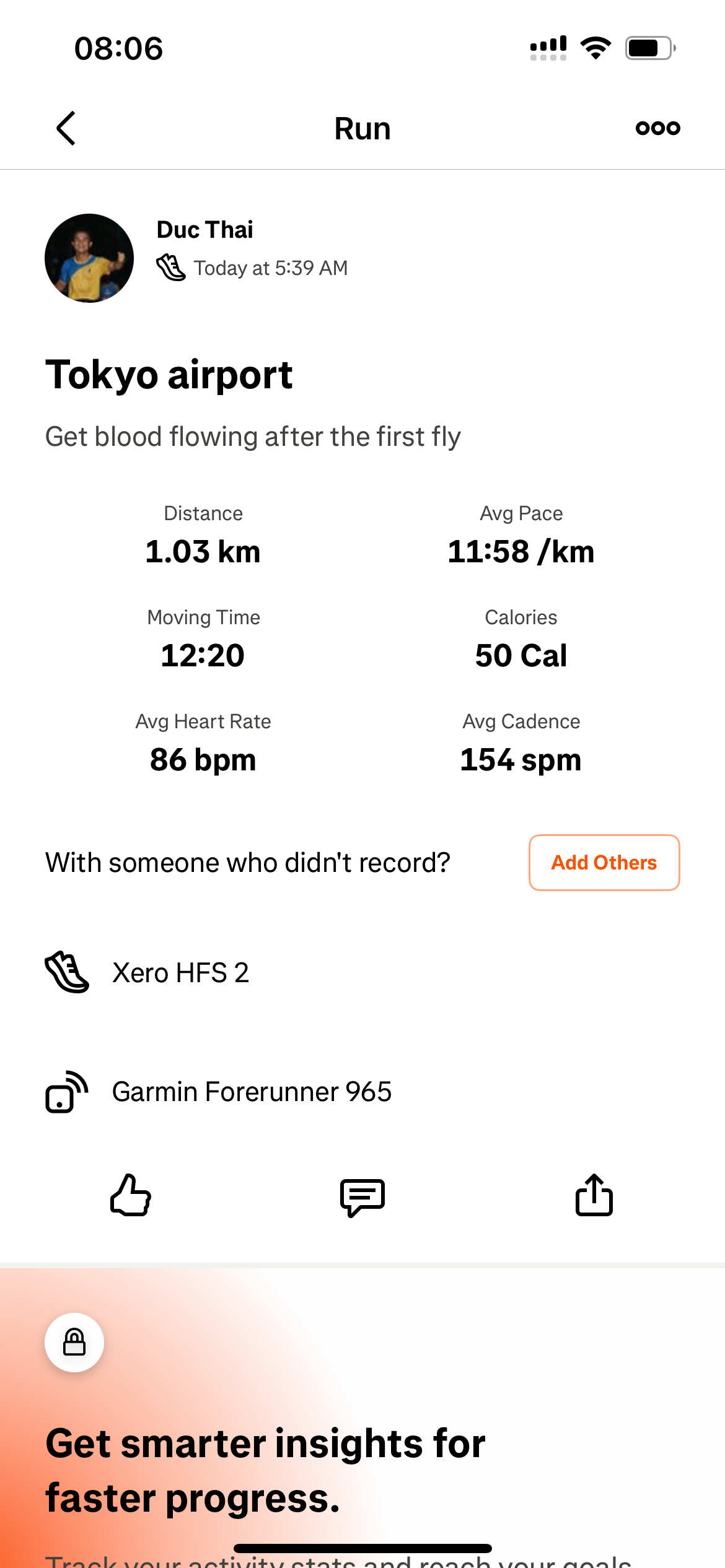Viewport: 725px width, 1568px height.
Task: Open the three-dot more options menu
Action: coord(657,128)
